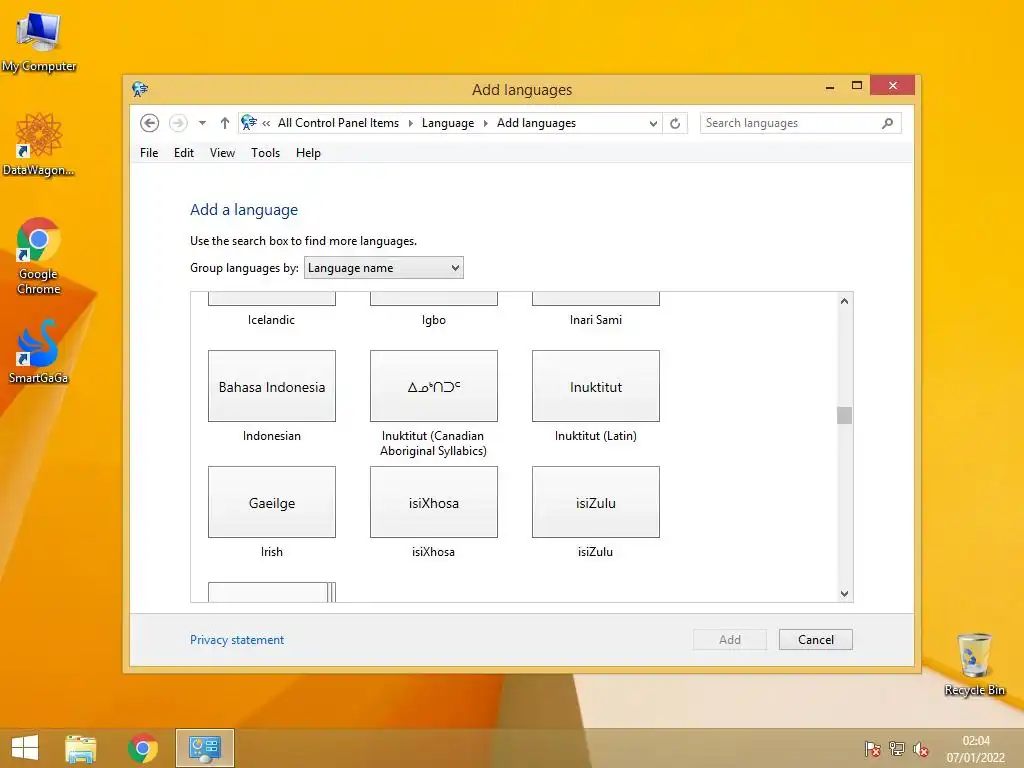
Task: Navigate to All Control Panel Items breadcrumb
Action: point(338,123)
